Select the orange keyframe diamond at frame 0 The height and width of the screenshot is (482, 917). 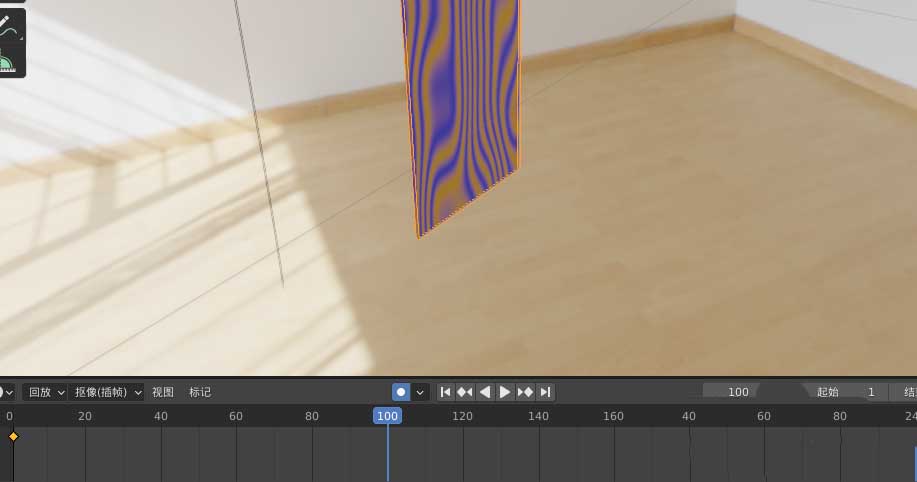[x=13, y=437]
